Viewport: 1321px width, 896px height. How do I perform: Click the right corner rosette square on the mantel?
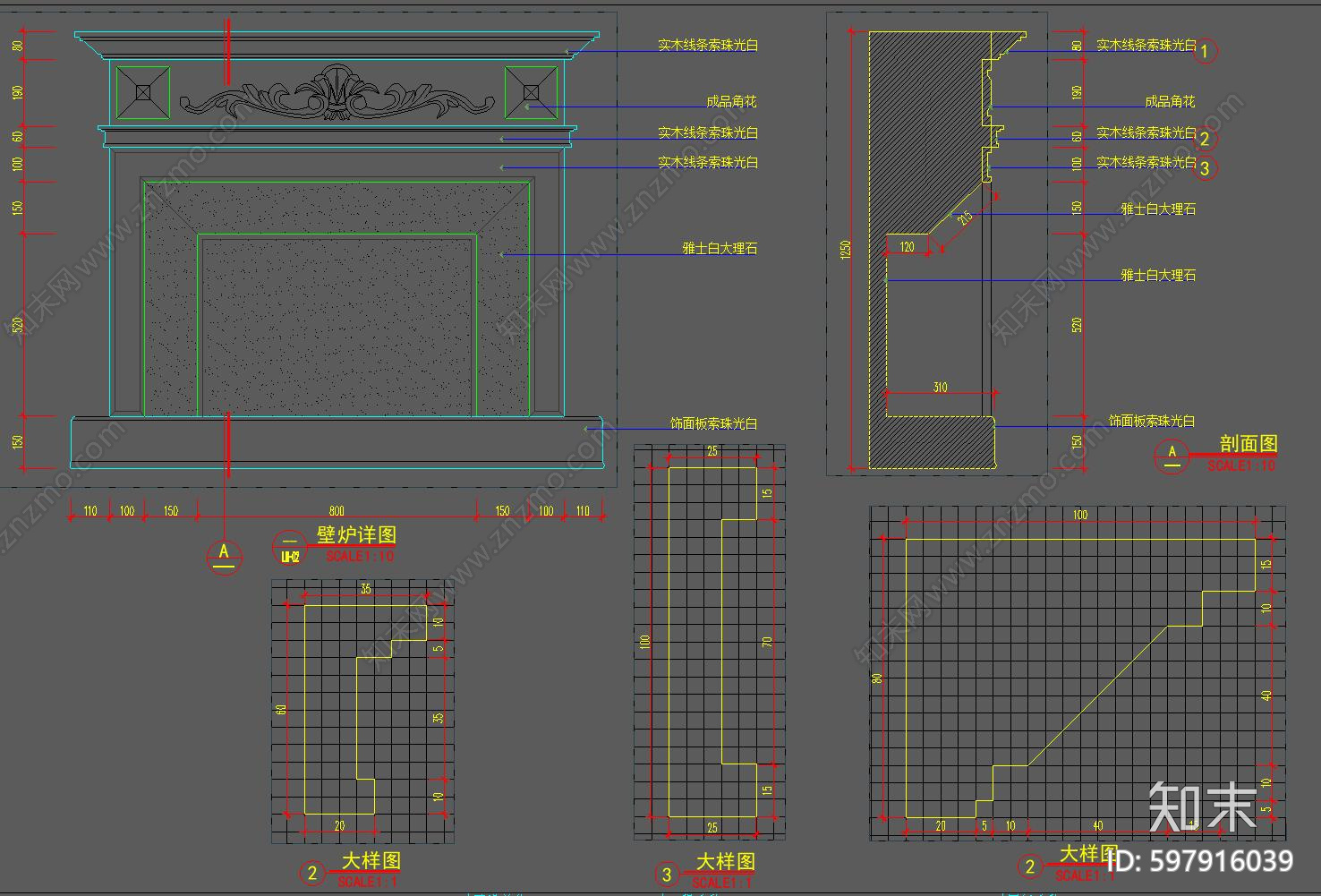click(531, 91)
